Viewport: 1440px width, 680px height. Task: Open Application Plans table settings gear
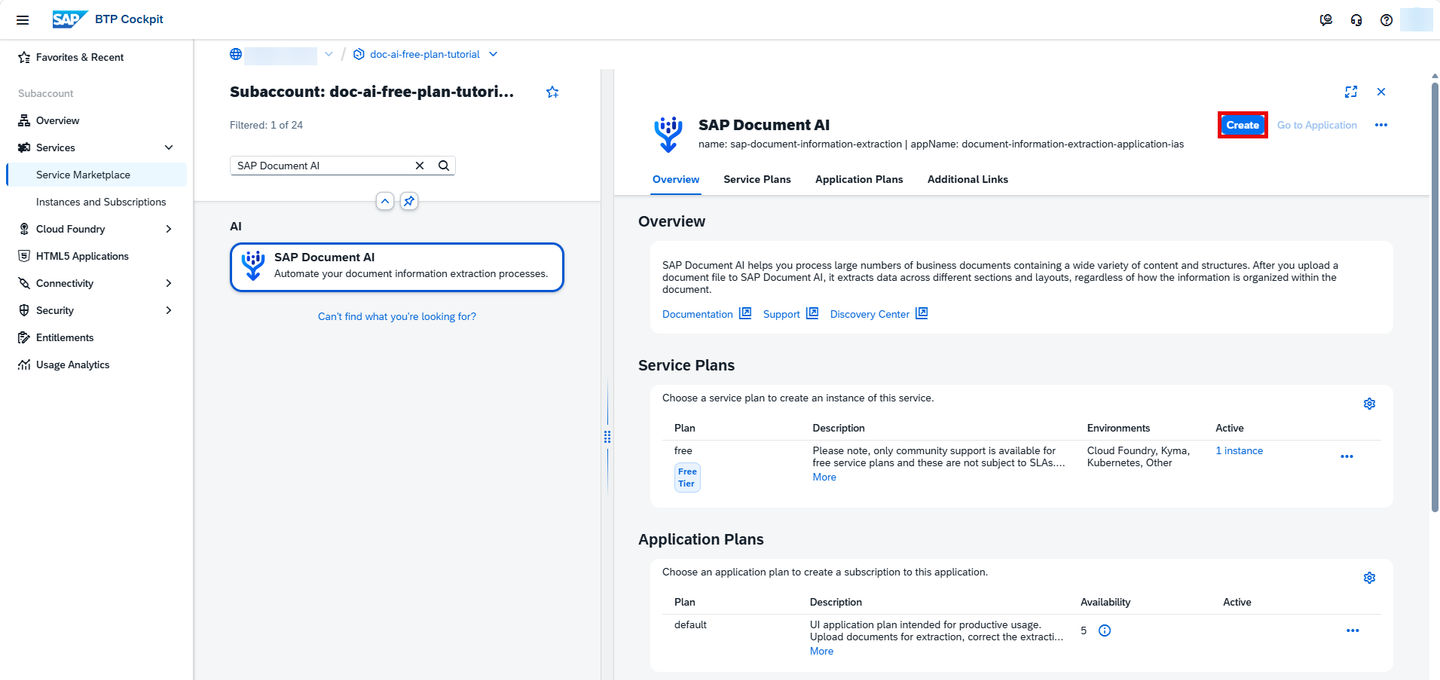[x=1369, y=578]
